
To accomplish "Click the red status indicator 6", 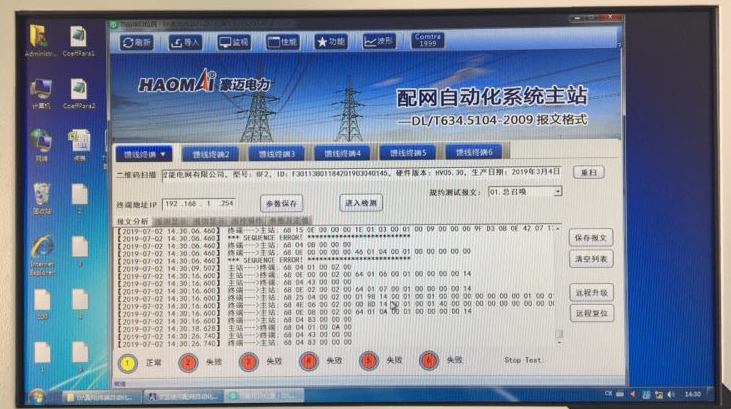I will coord(428,361).
